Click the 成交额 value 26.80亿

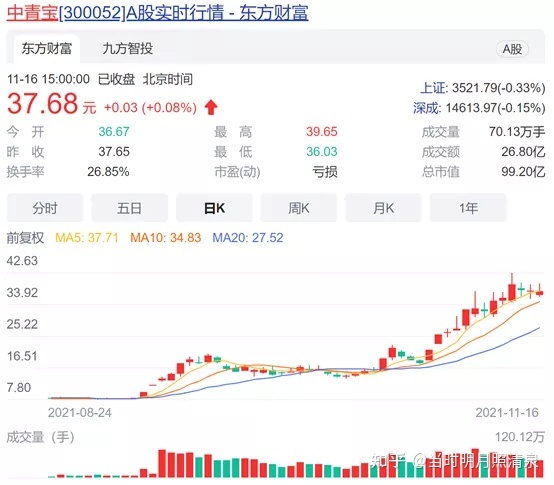pos(523,152)
